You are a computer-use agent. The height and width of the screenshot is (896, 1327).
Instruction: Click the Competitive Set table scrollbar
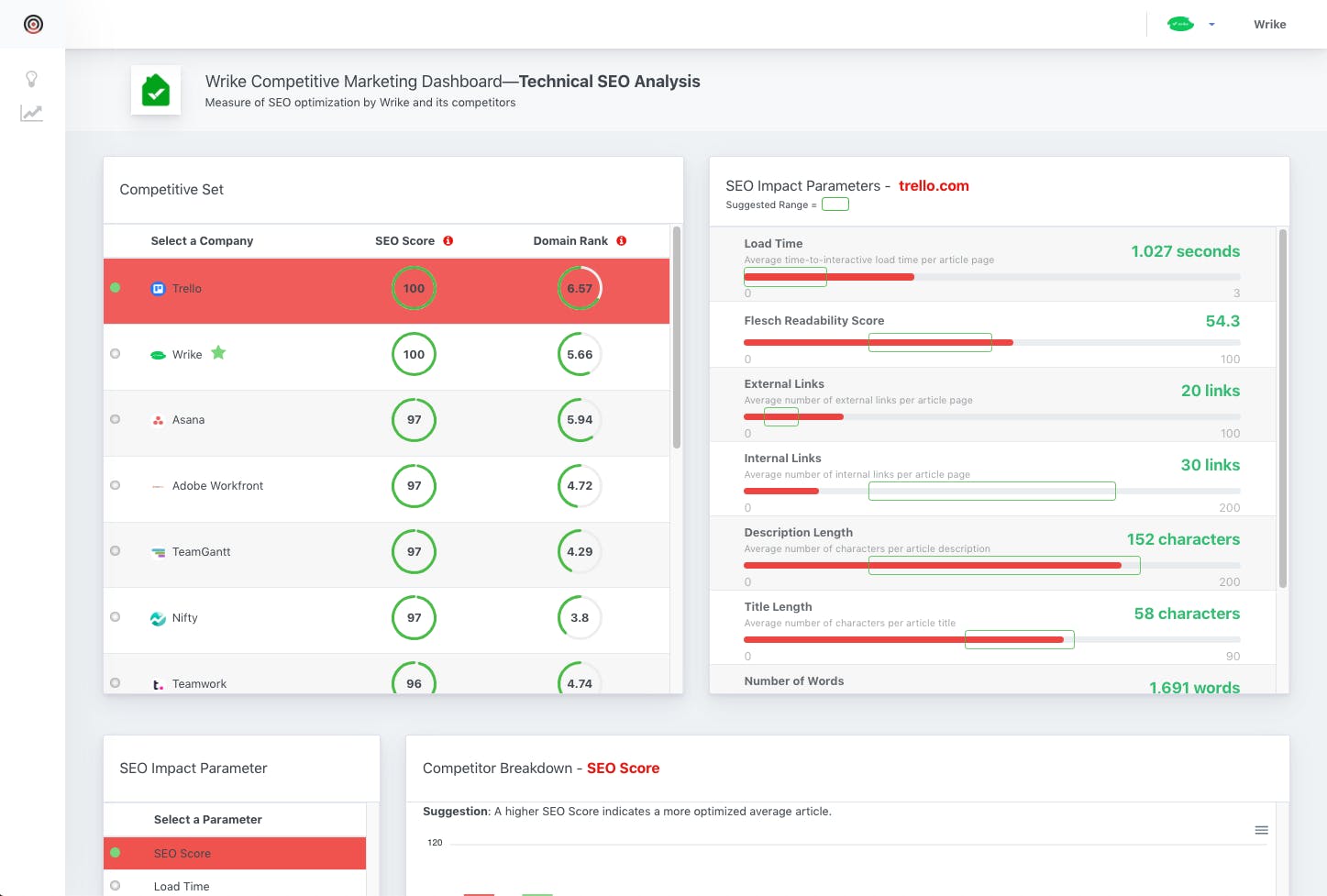click(x=677, y=337)
